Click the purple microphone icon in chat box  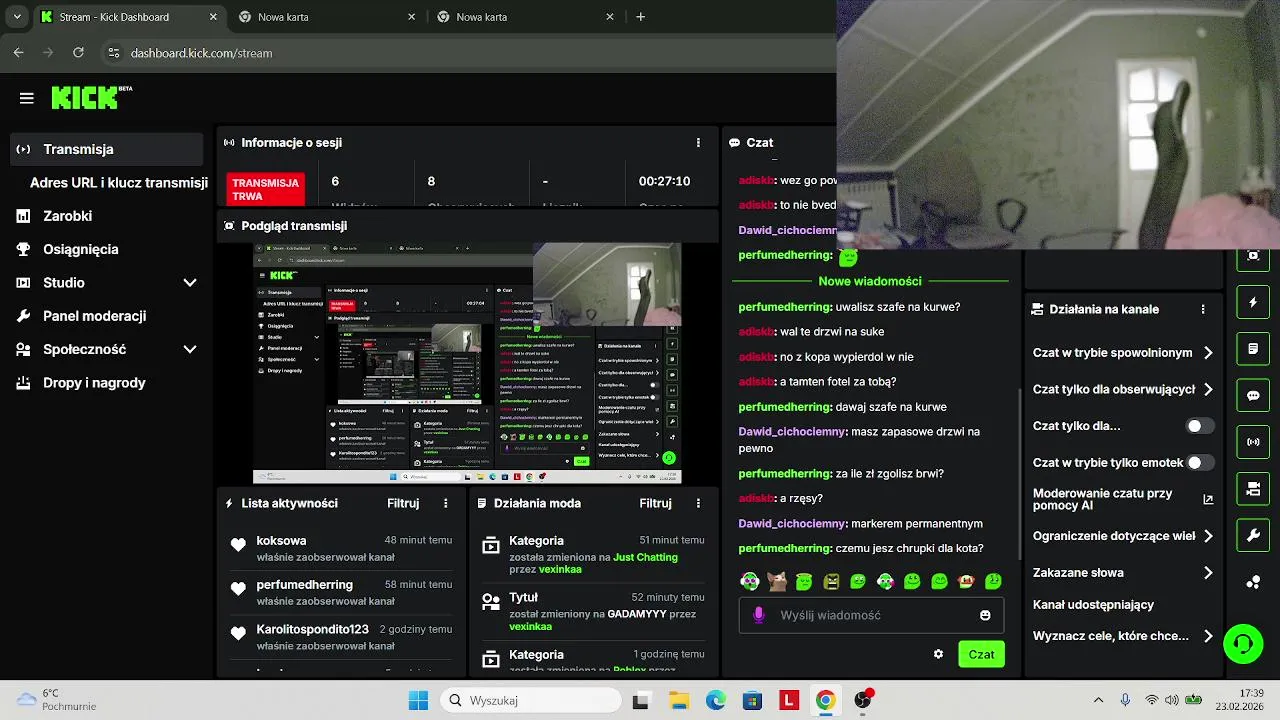(759, 615)
